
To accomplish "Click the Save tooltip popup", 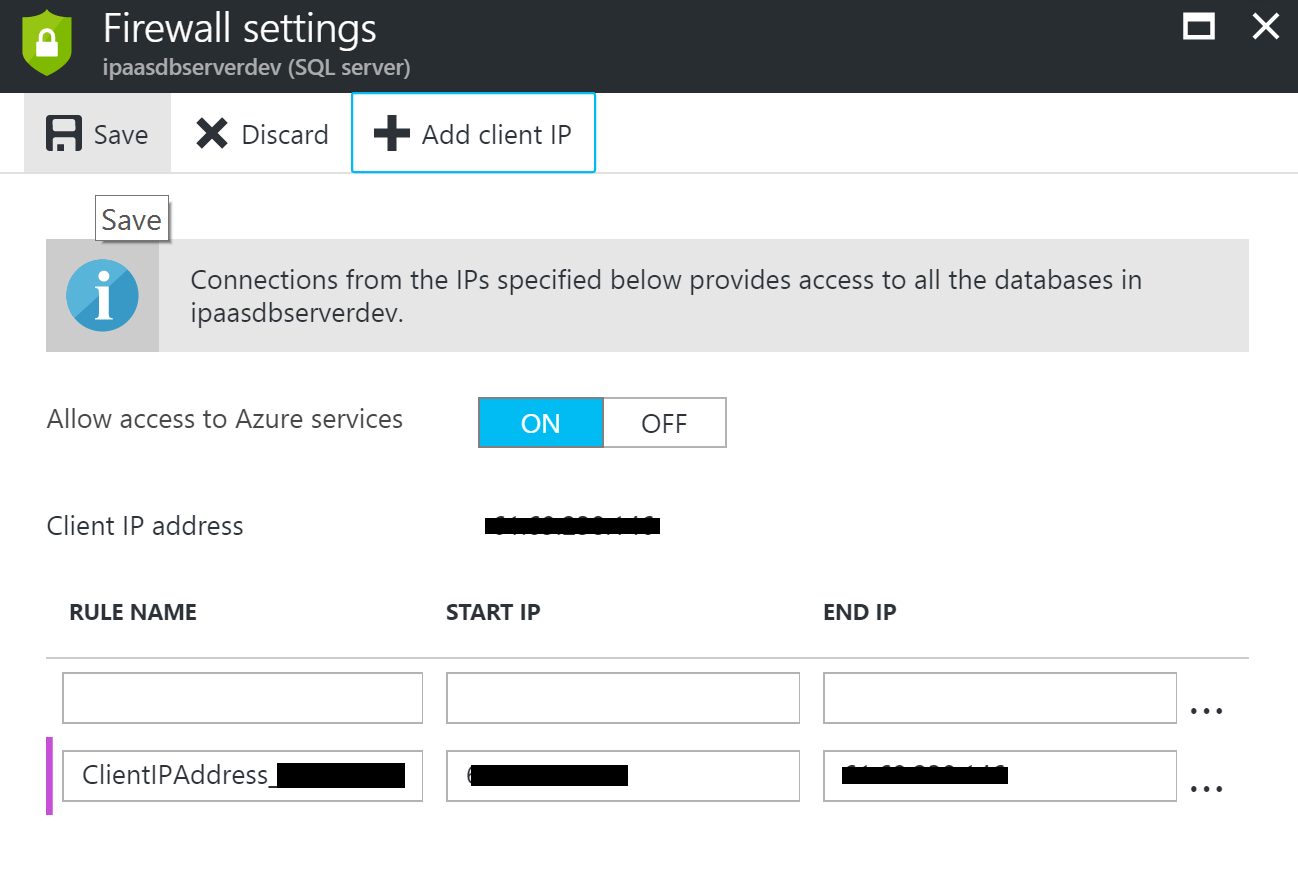I will tap(132, 219).
